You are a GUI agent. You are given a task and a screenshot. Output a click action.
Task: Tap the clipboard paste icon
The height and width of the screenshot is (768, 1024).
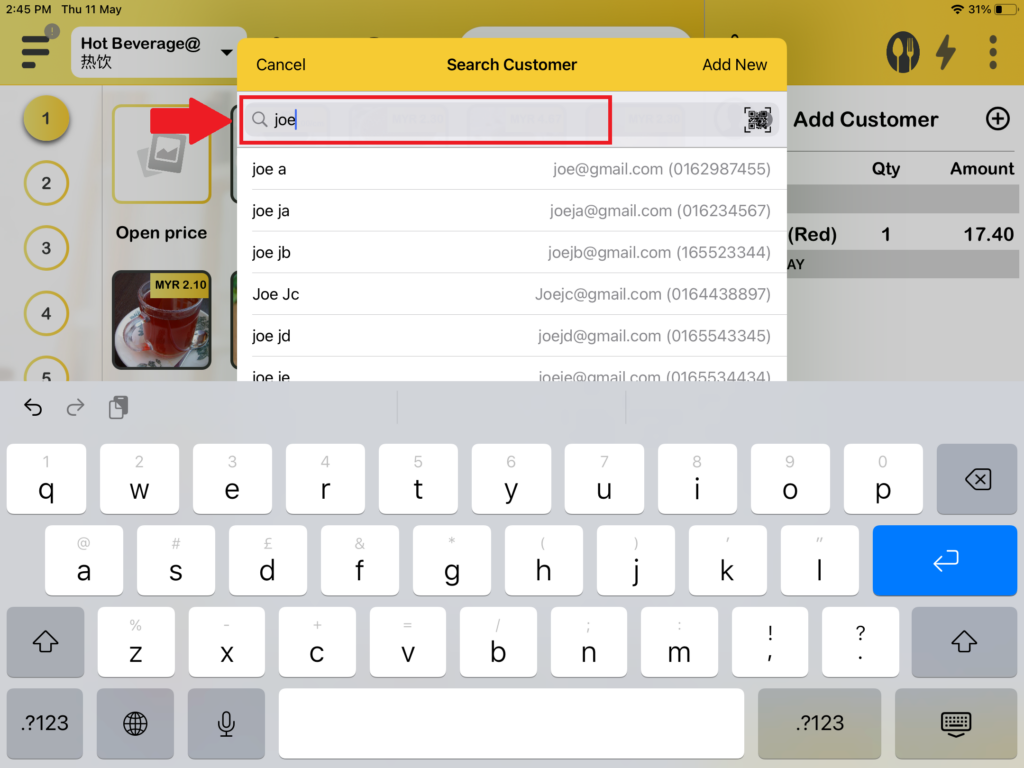click(118, 407)
